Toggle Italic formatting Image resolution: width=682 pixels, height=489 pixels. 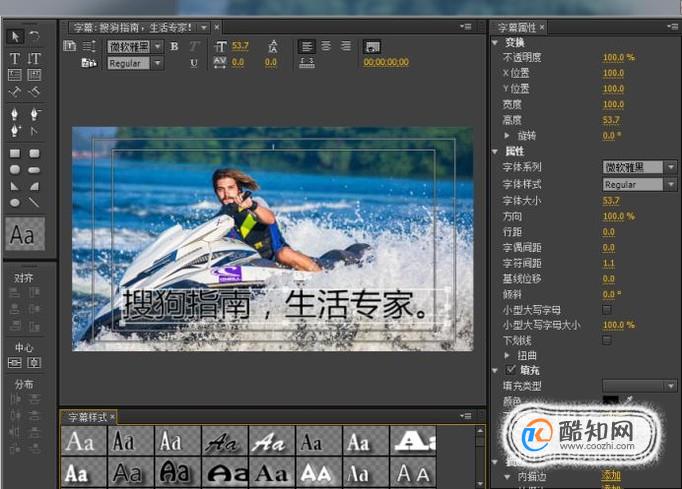click(x=194, y=46)
